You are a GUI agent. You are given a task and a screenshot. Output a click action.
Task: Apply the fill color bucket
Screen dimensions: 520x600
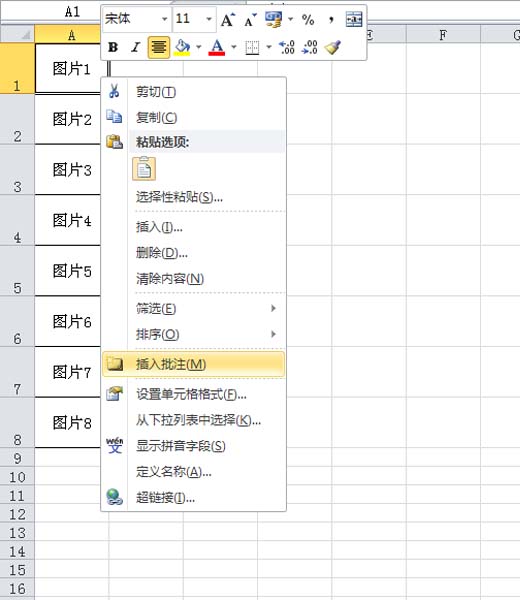point(182,47)
